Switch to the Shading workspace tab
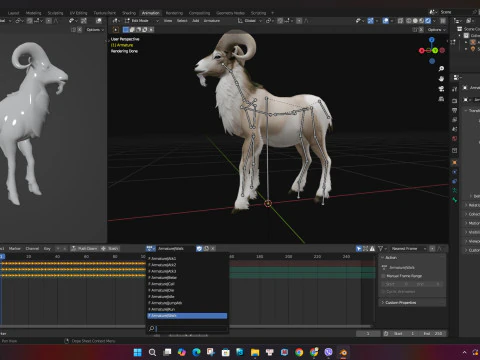 pyautogui.click(x=129, y=13)
